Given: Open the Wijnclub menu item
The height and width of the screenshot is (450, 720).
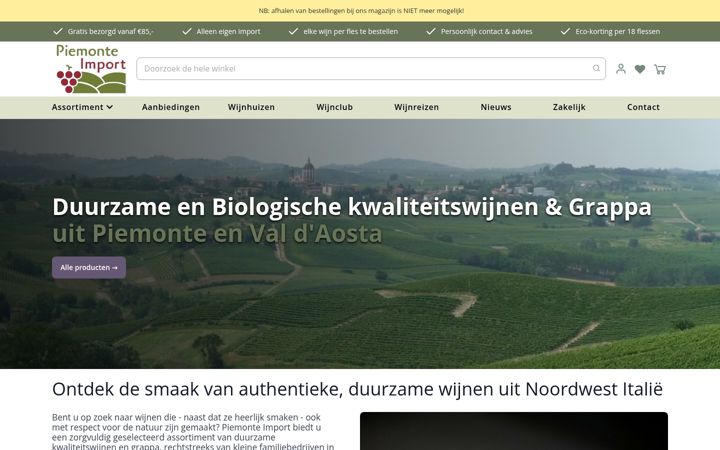Looking at the screenshot, I should click(x=334, y=107).
